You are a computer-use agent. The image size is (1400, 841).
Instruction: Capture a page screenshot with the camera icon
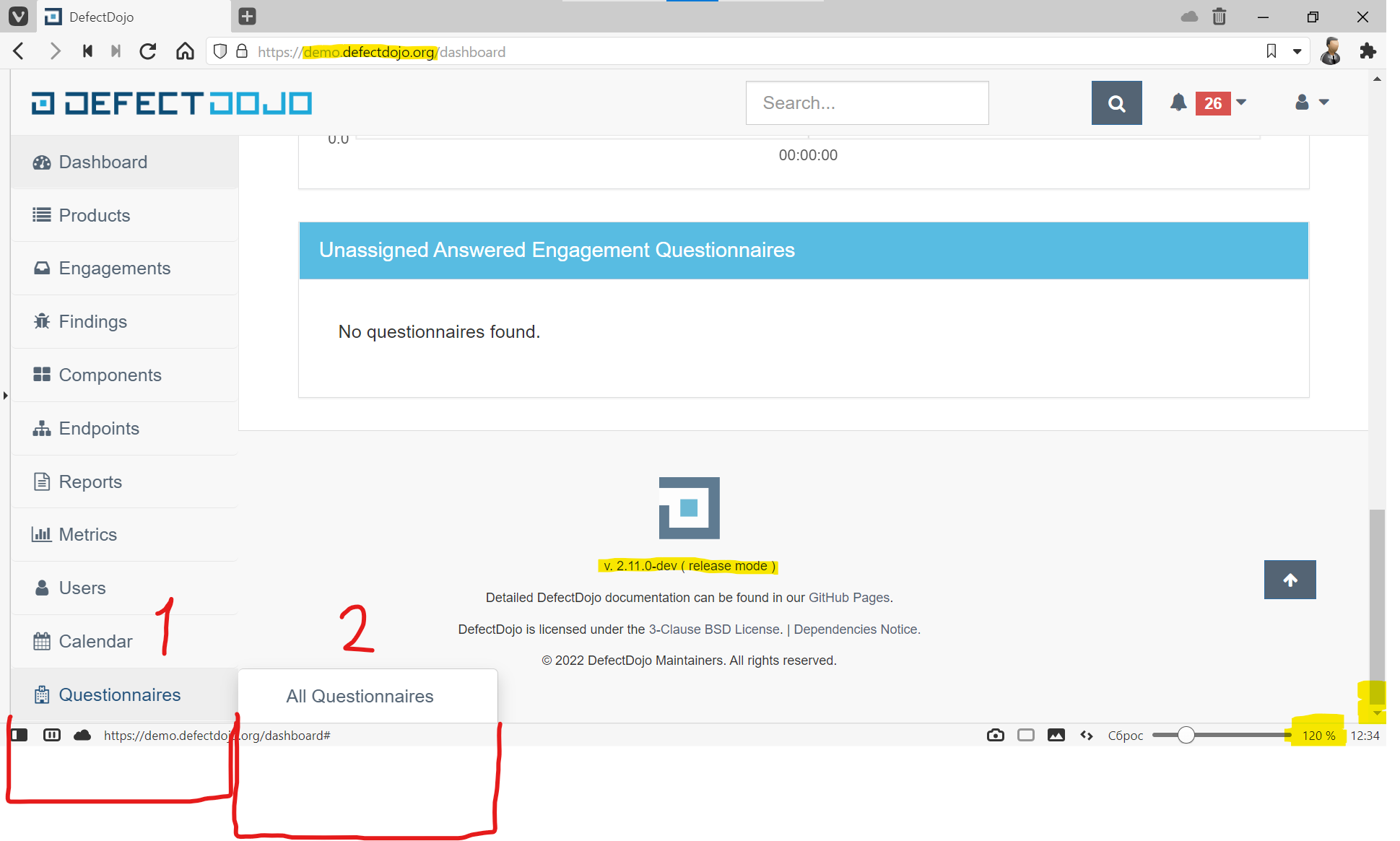pos(995,735)
